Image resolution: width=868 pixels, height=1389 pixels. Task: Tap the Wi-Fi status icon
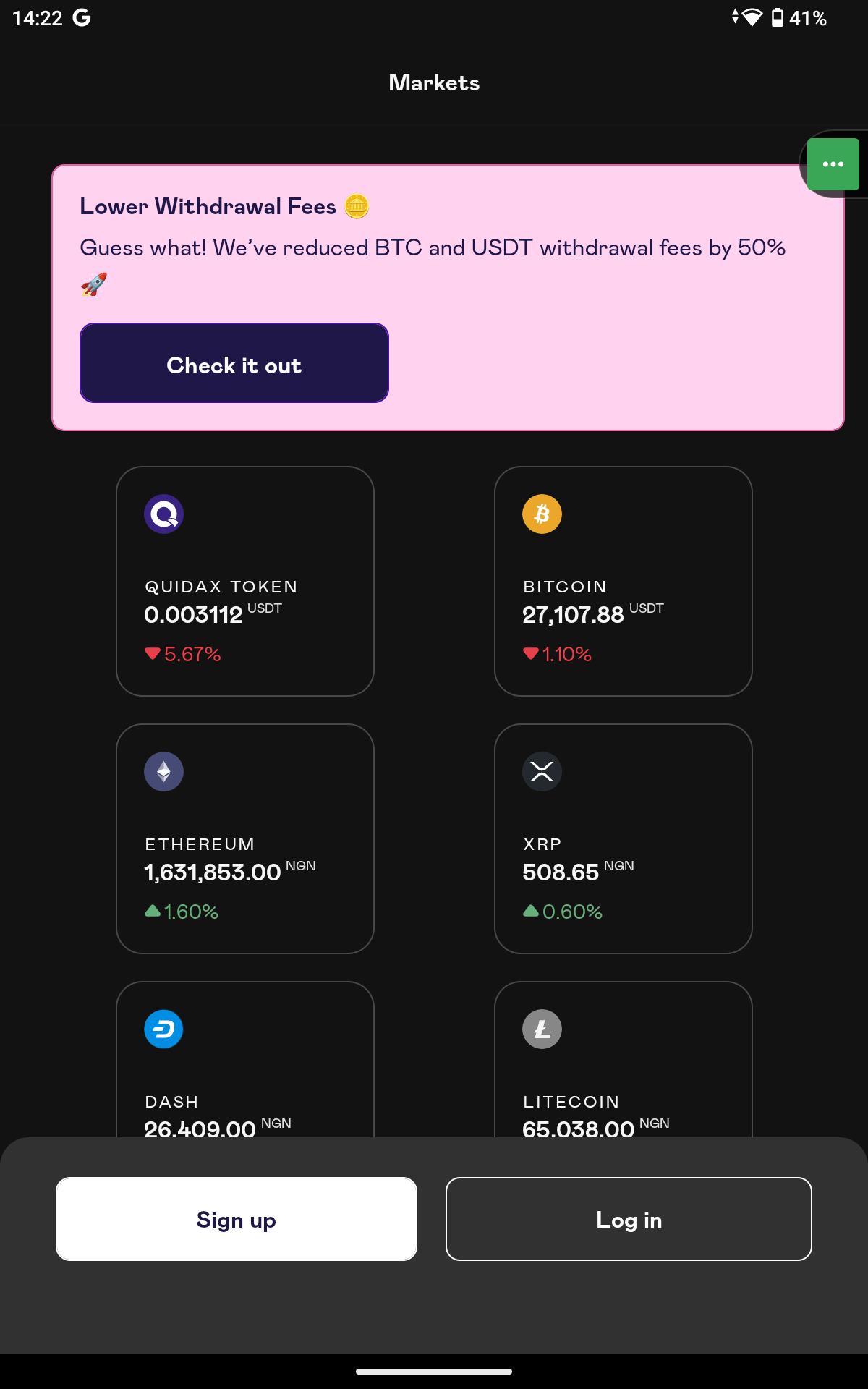click(x=752, y=17)
